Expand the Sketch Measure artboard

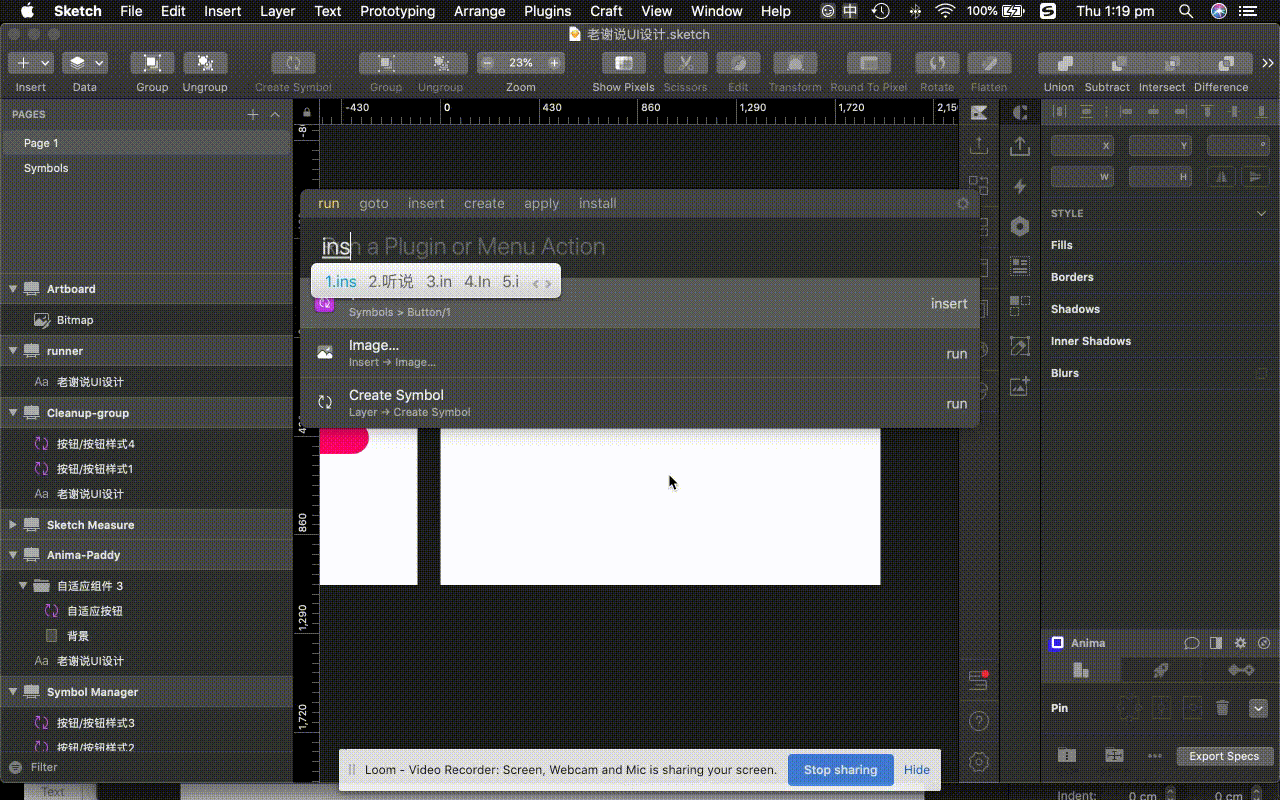click(13, 525)
